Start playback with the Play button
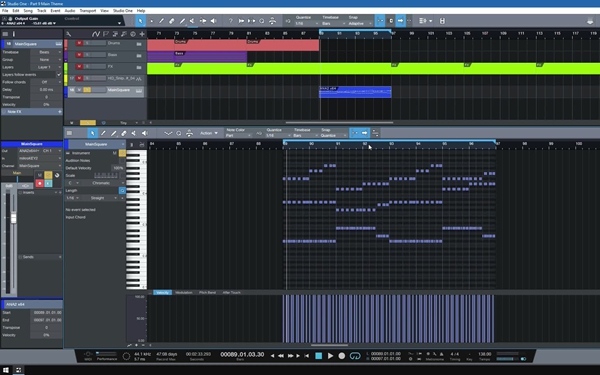This screenshot has height=375, width=600. click(330, 356)
